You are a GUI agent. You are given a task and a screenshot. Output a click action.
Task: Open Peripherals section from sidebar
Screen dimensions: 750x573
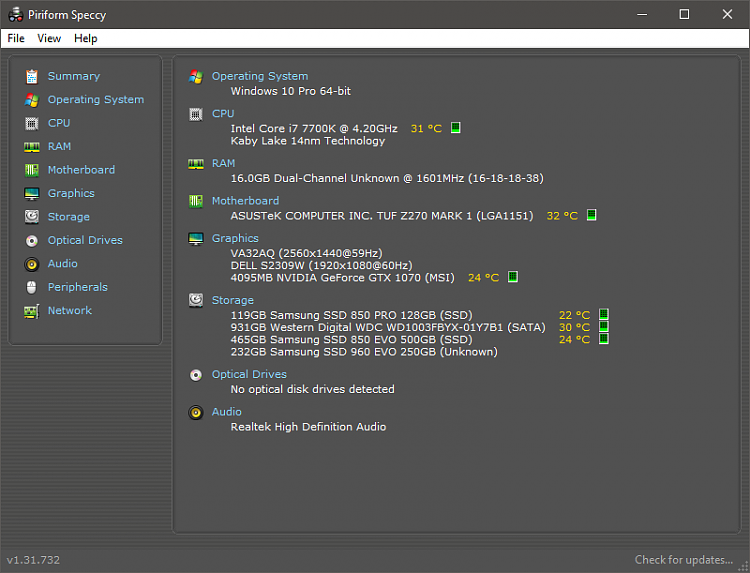[77, 287]
